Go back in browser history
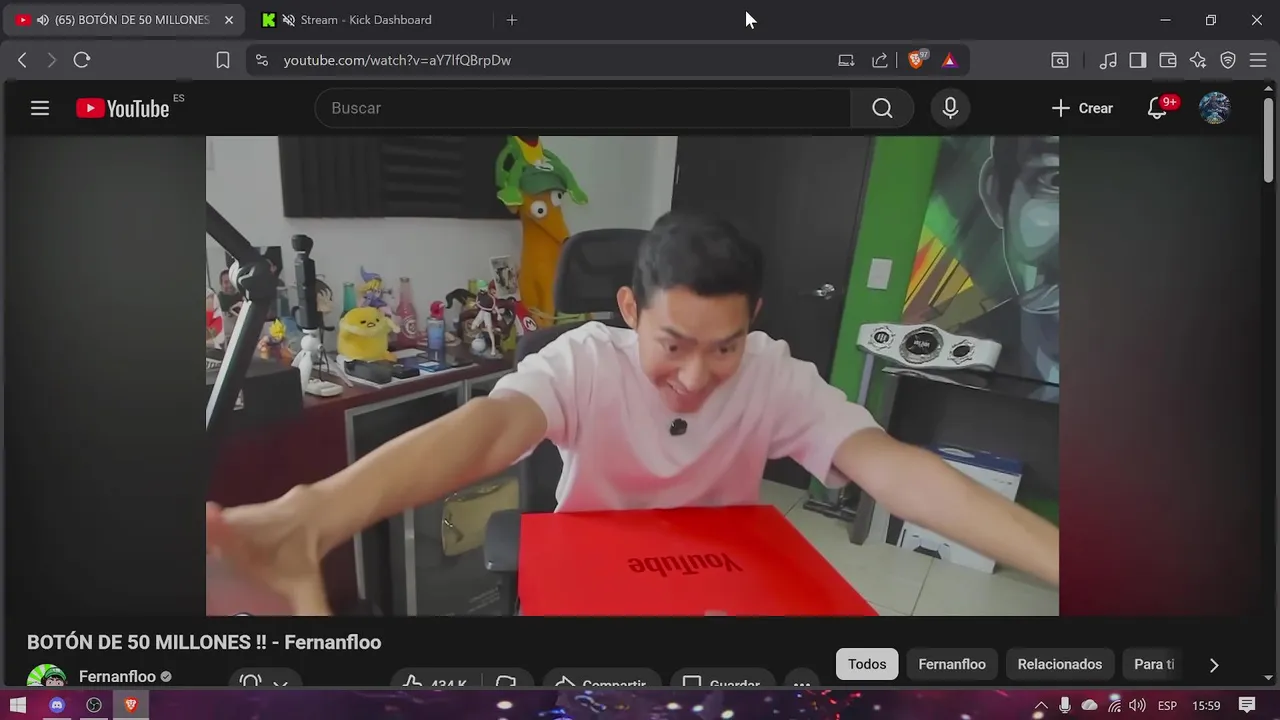Image resolution: width=1280 pixels, height=720 pixels. (x=22, y=60)
